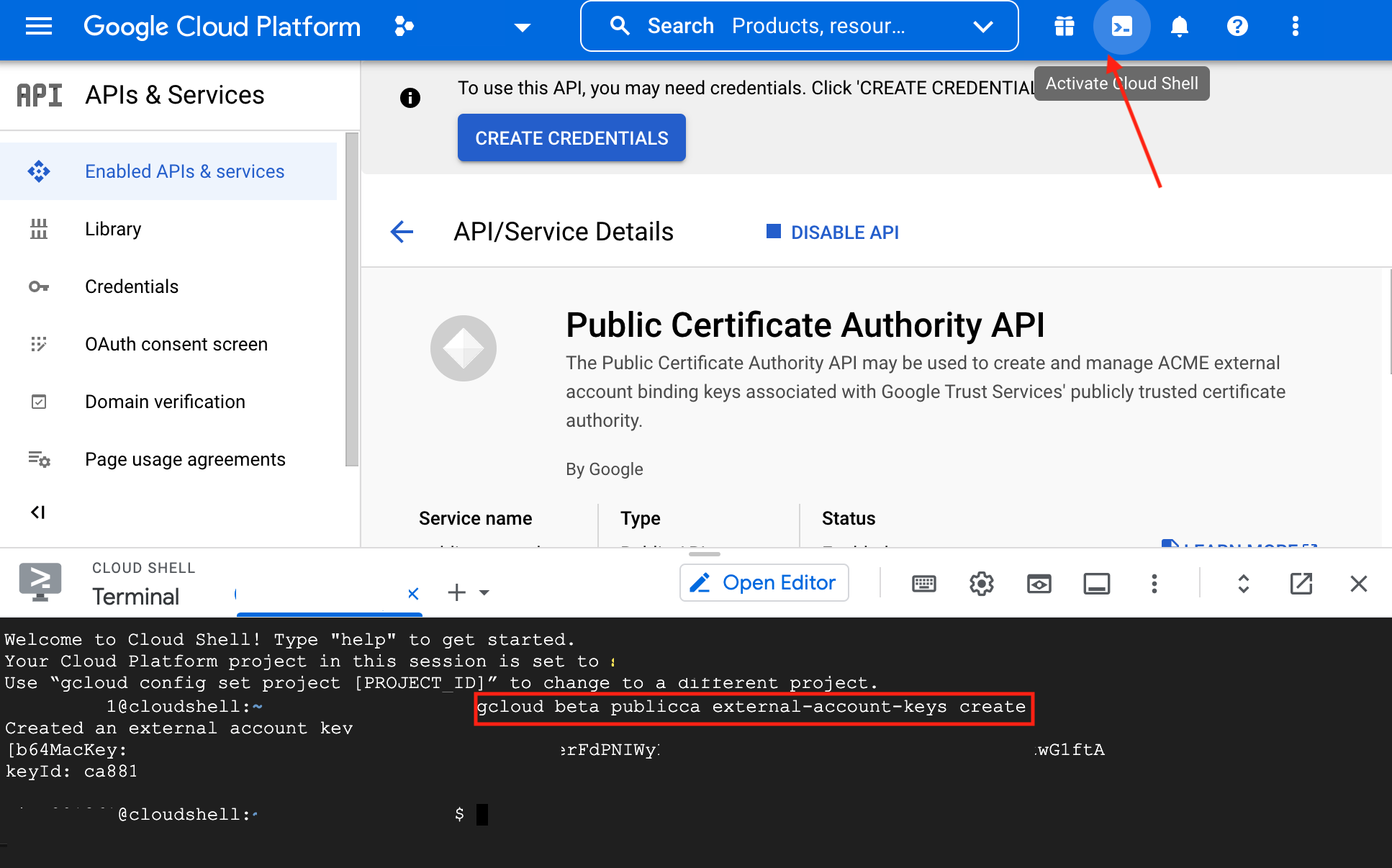Screen dimensions: 1392x868
Task: Close the Cloud Shell panel
Action: pos(1358,583)
